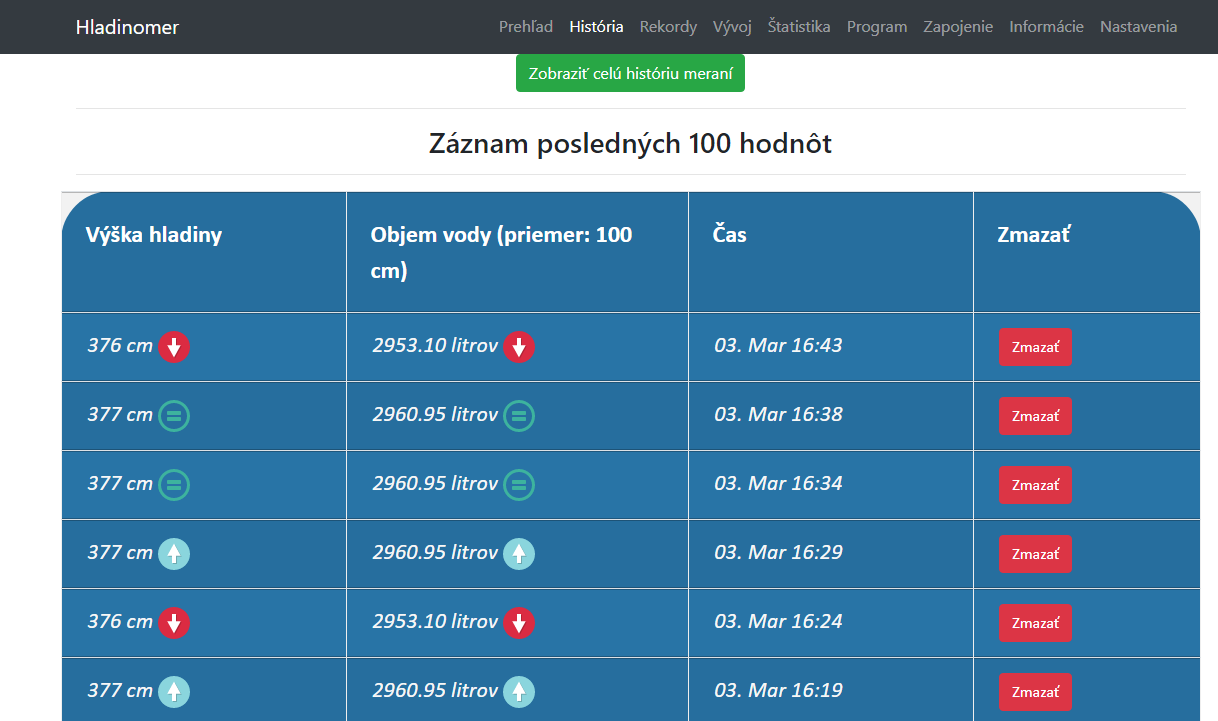Open the Prehľad page
Screen dimensions: 1218x721
click(526, 27)
